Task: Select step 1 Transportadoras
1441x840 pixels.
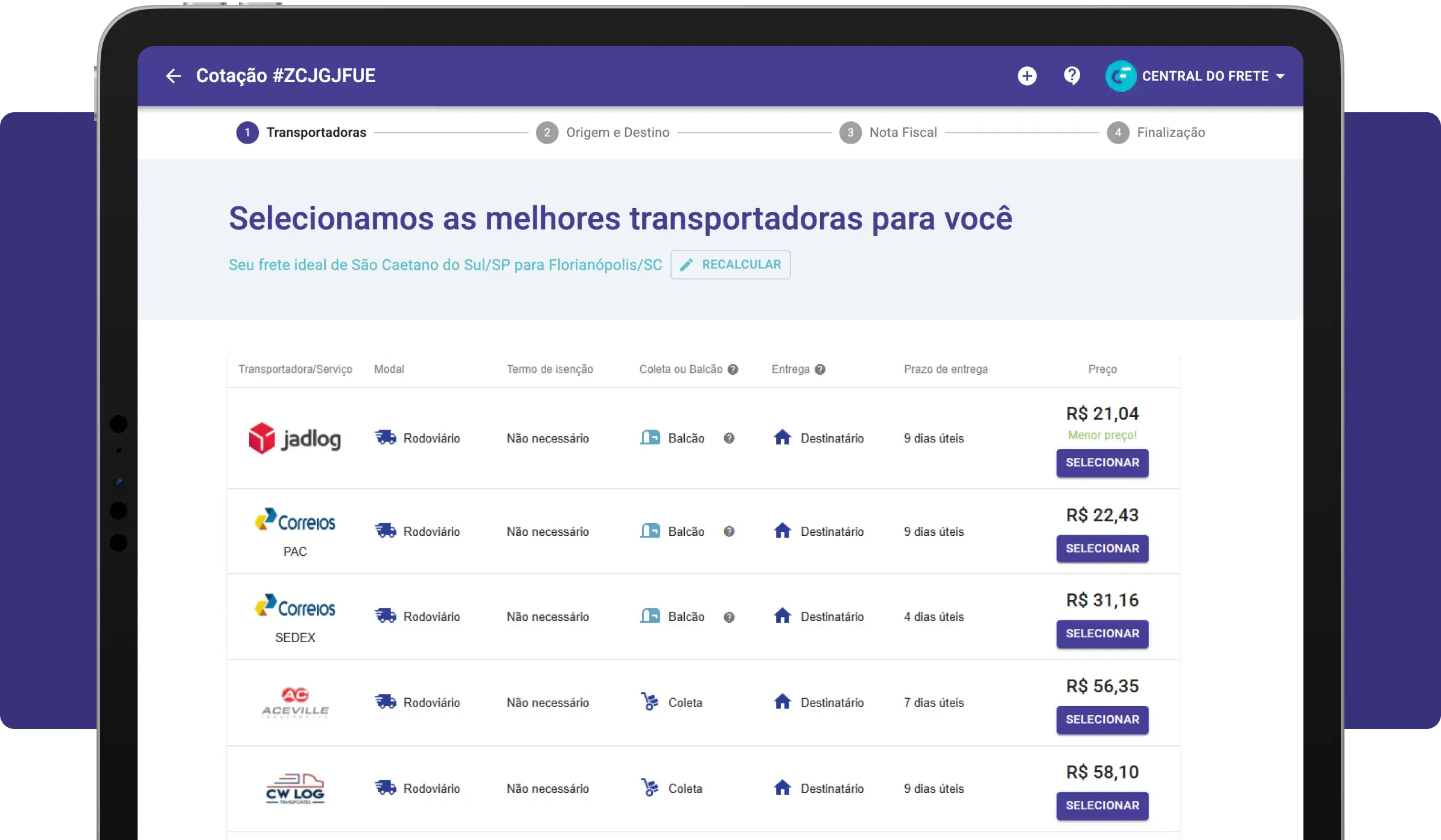Action: point(301,133)
